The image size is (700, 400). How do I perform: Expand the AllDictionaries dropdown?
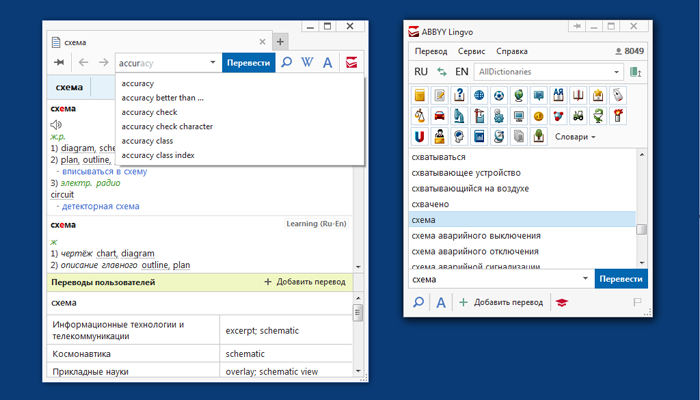pyautogui.click(x=615, y=72)
